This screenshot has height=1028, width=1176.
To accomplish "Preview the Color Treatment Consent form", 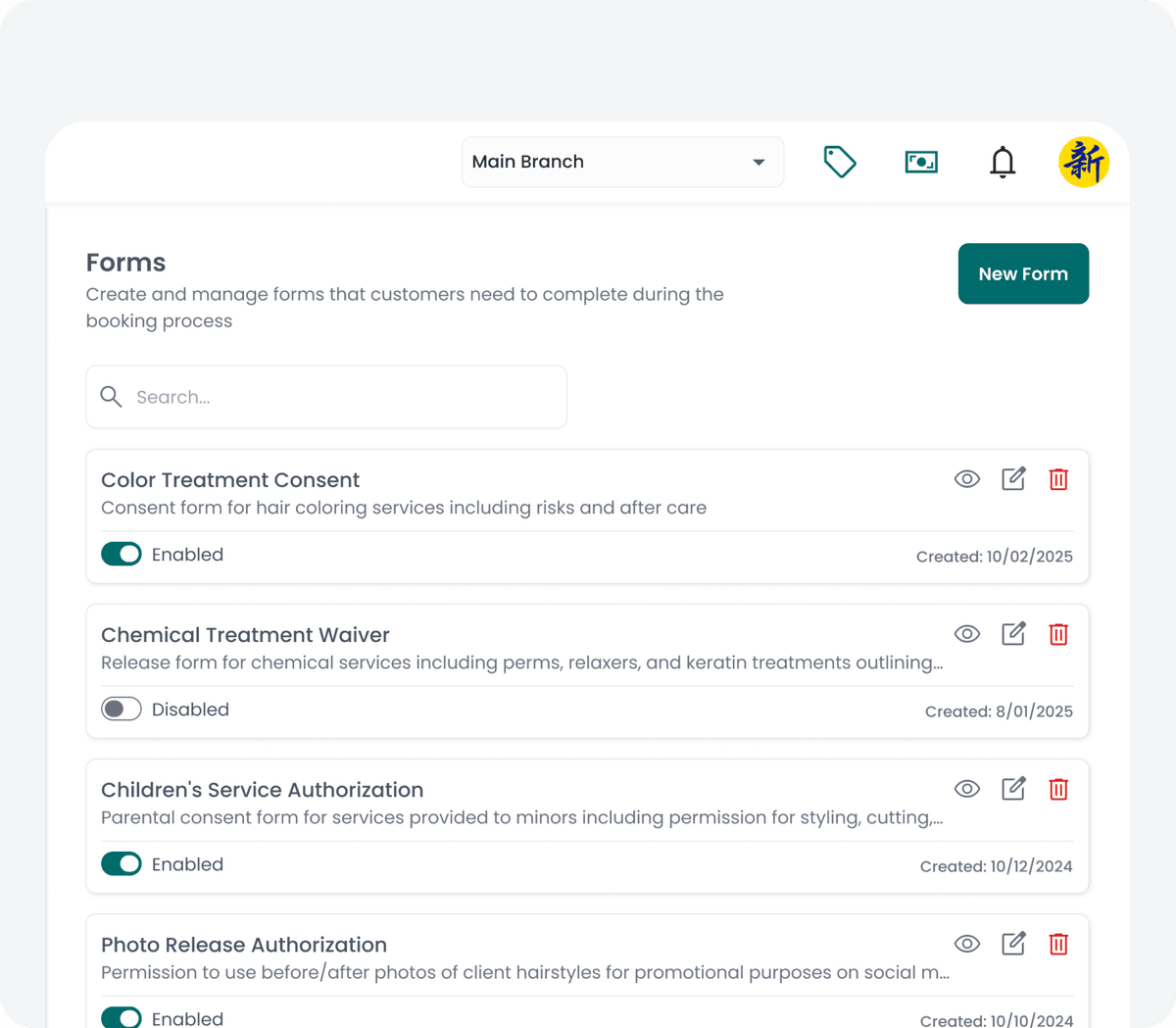I will (x=966, y=479).
